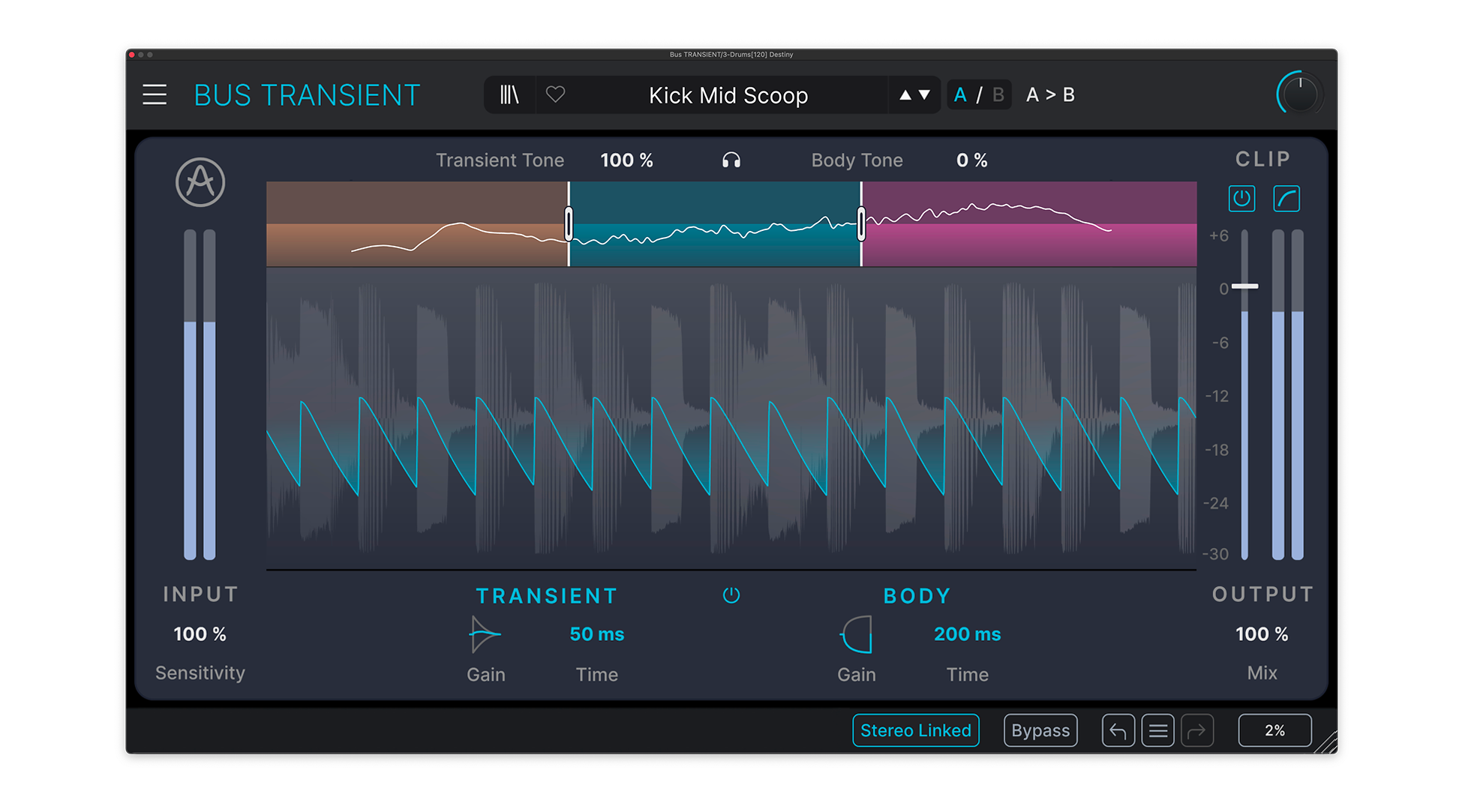This screenshot has height=812, width=1462.
Task: Open the Kick Mid Scoop preset name
Action: 728,95
